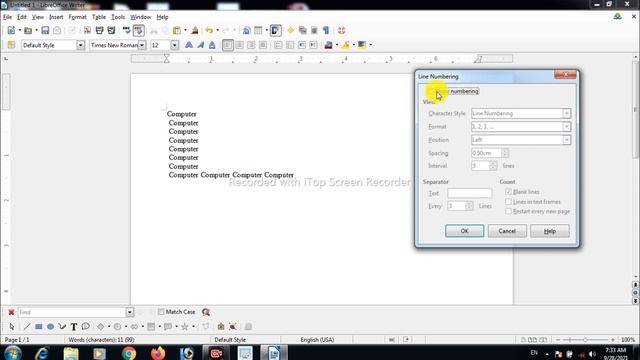
Task: Open the View menu
Action: point(38,17)
